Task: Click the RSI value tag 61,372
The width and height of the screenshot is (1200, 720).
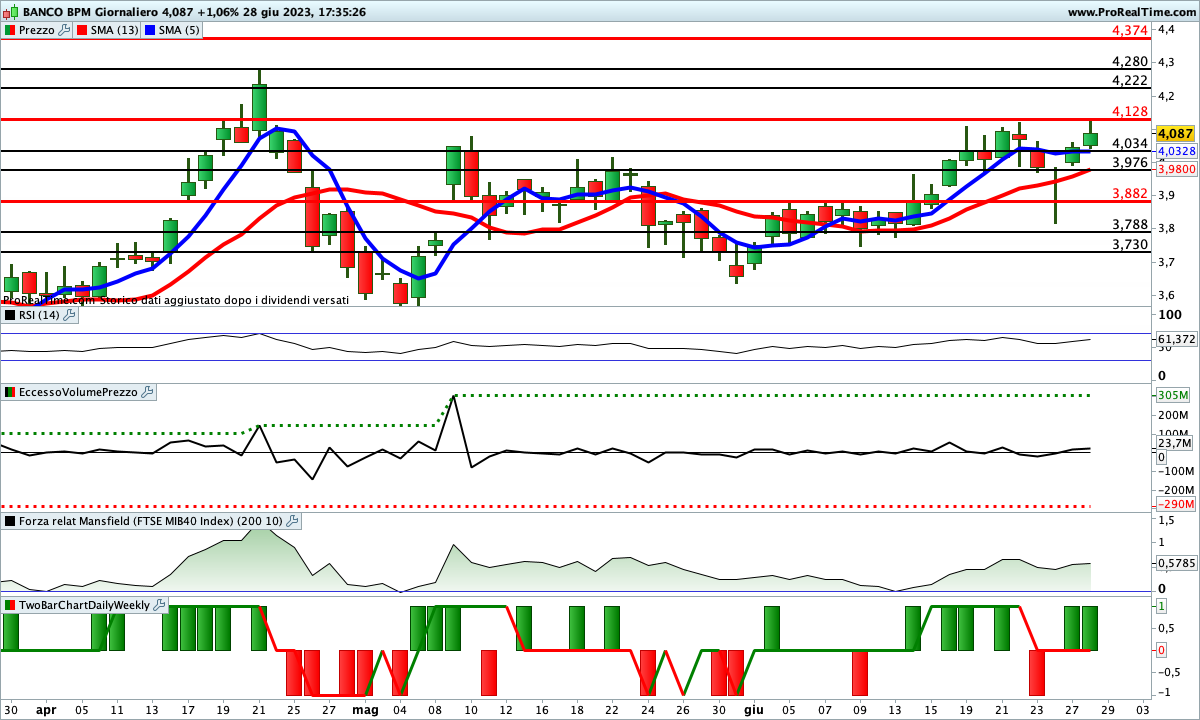Action: tap(1177, 340)
